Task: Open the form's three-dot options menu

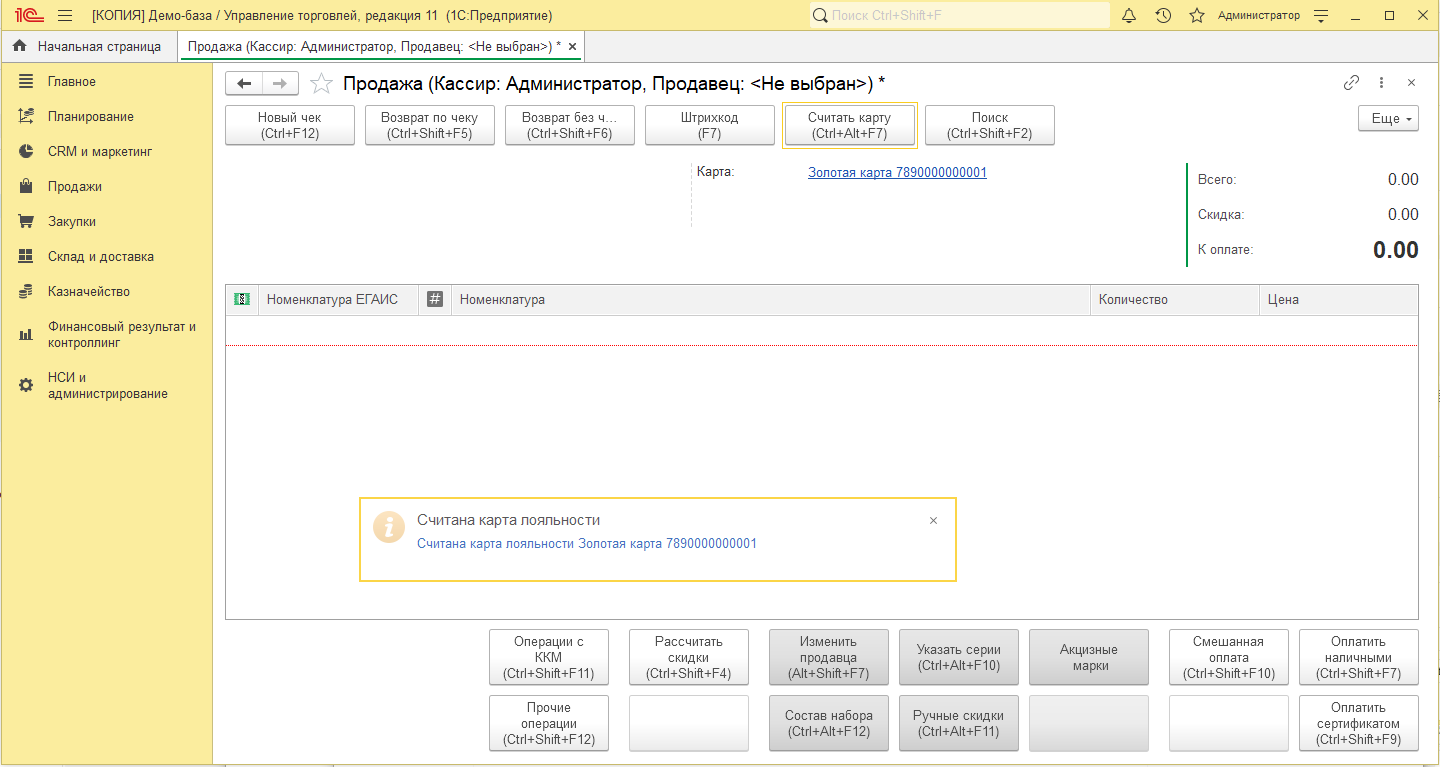Action: tap(1381, 83)
